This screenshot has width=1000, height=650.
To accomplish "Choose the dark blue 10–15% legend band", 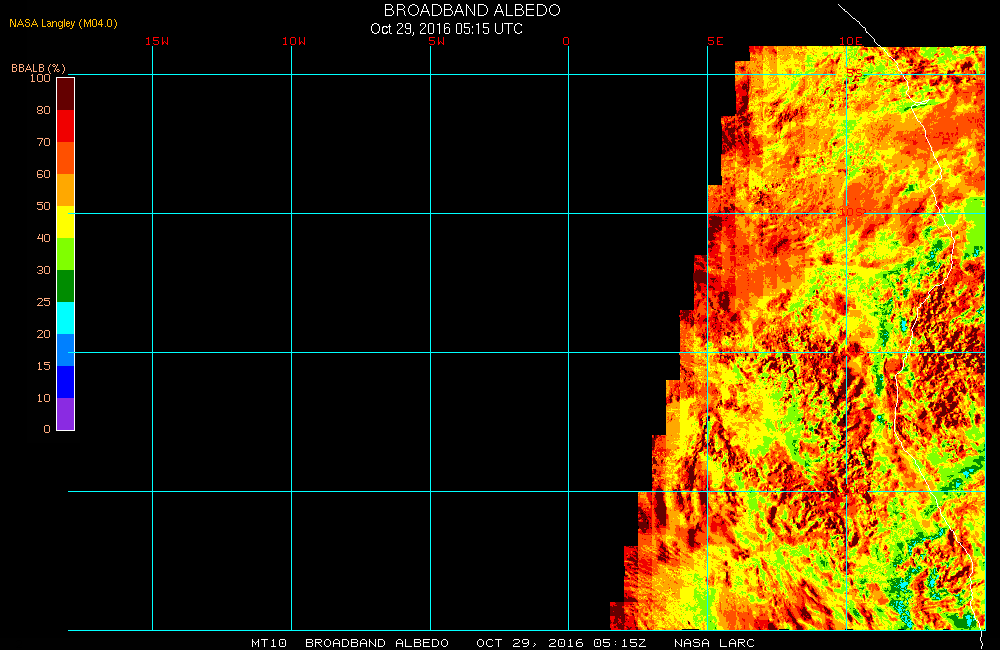I will (65, 382).
